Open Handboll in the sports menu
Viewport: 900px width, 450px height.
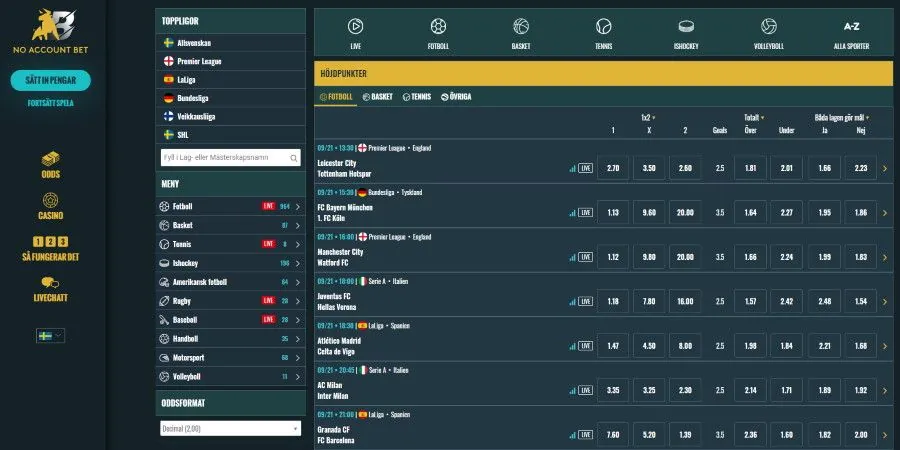pos(230,339)
